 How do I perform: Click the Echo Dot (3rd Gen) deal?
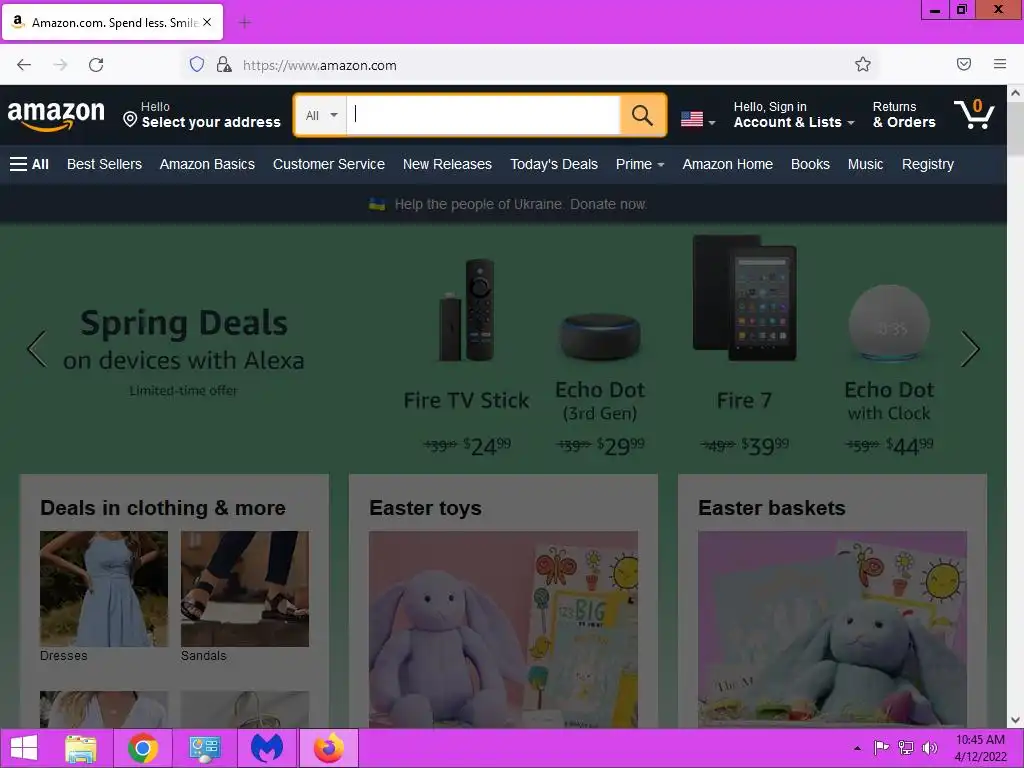click(600, 382)
